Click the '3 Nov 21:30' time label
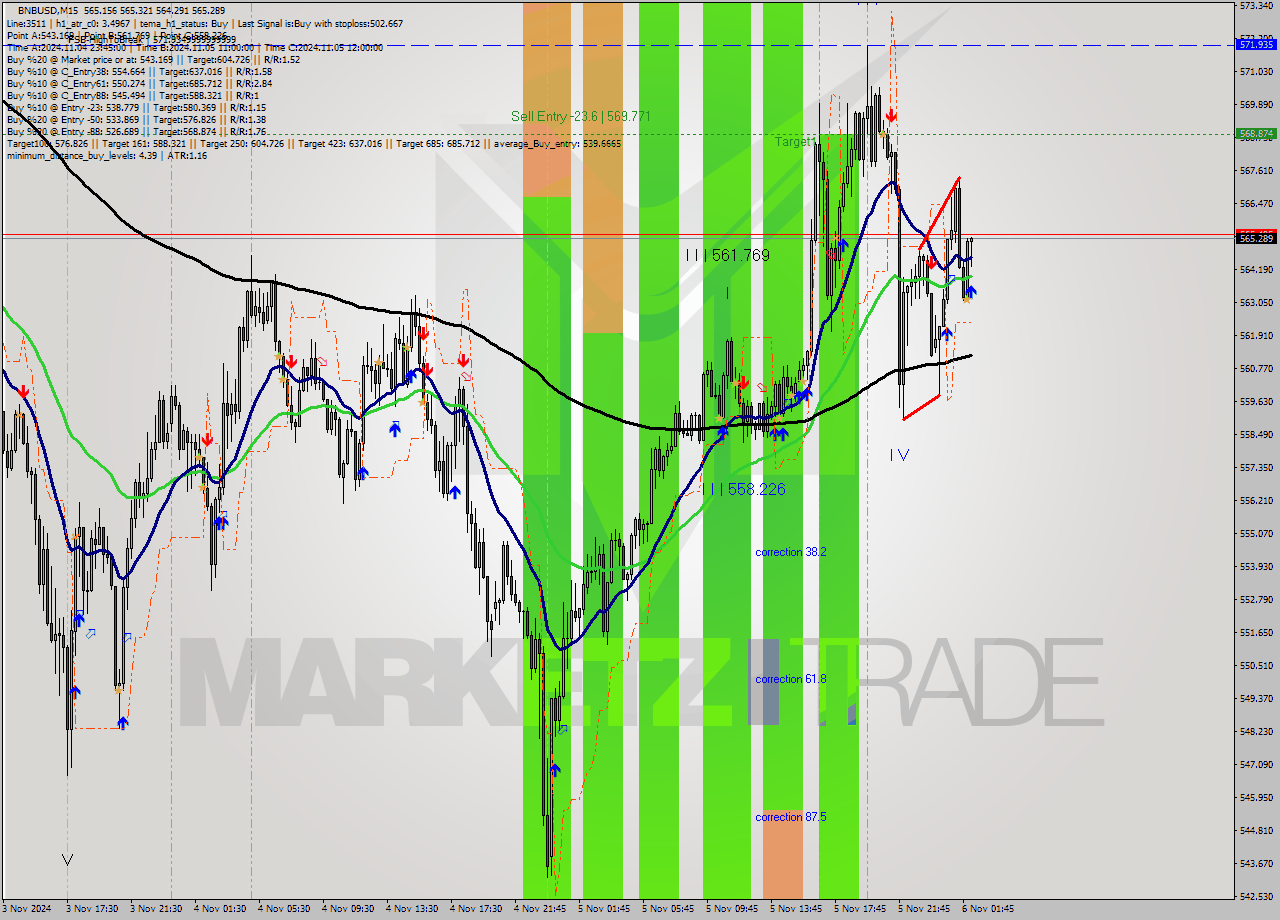Viewport: 1280px width, 920px height. coord(156,909)
